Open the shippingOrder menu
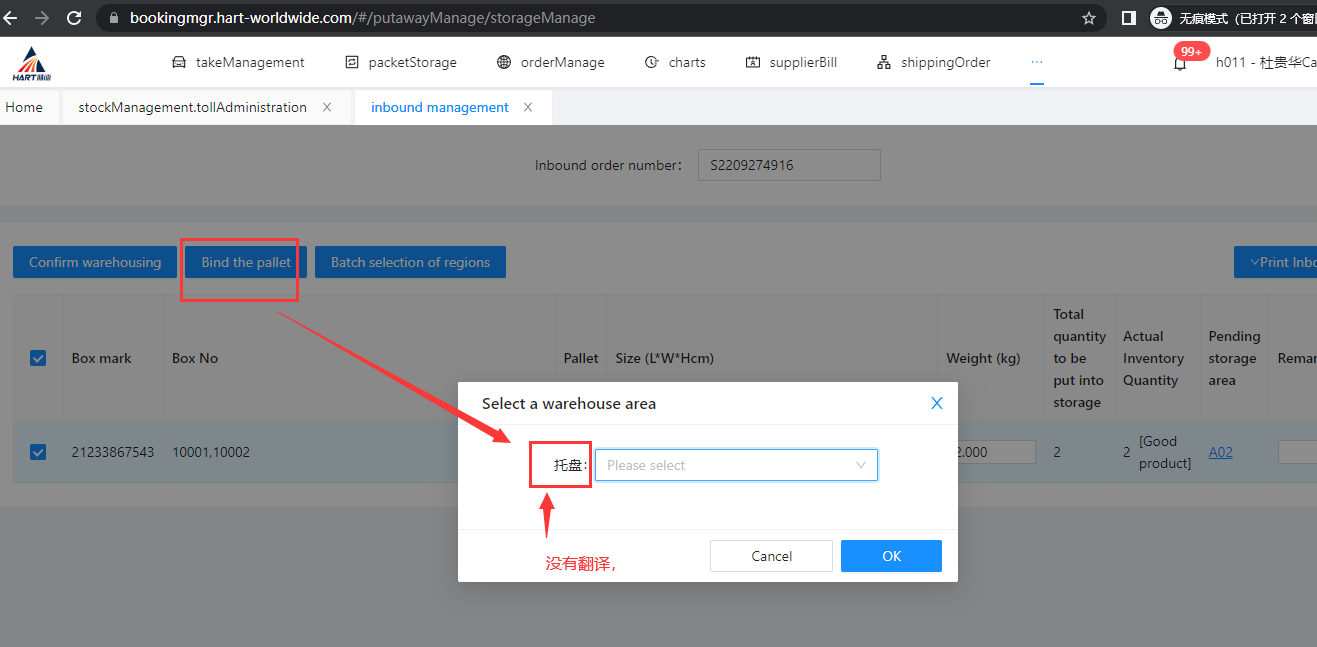Viewport: 1317px width, 647px height. pyautogui.click(x=933, y=62)
